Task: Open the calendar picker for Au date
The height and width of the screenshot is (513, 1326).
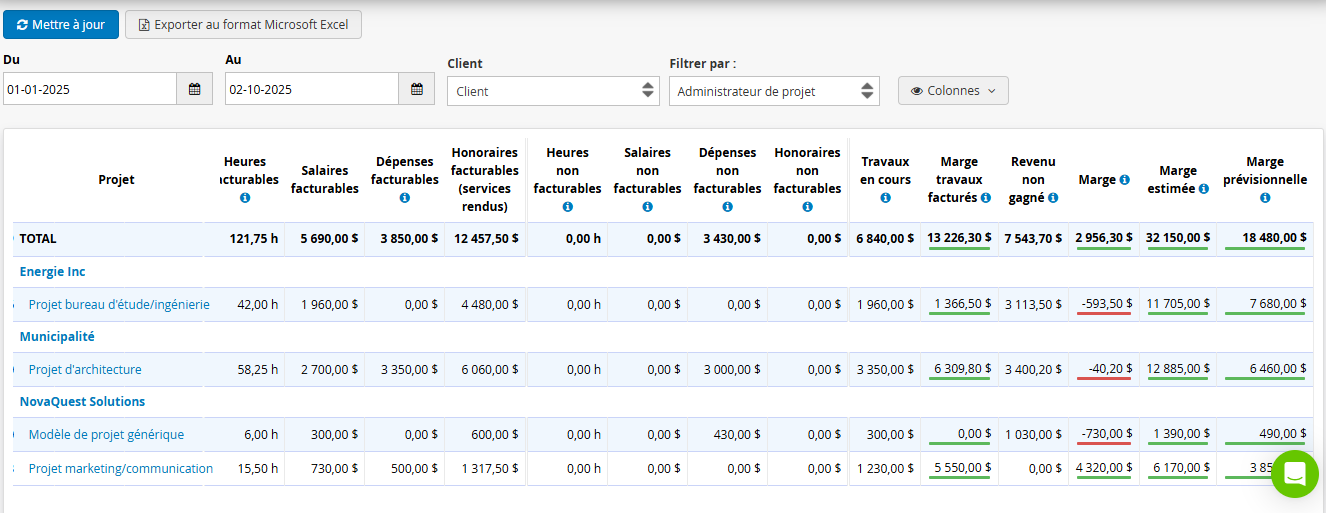Action: [416, 90]
